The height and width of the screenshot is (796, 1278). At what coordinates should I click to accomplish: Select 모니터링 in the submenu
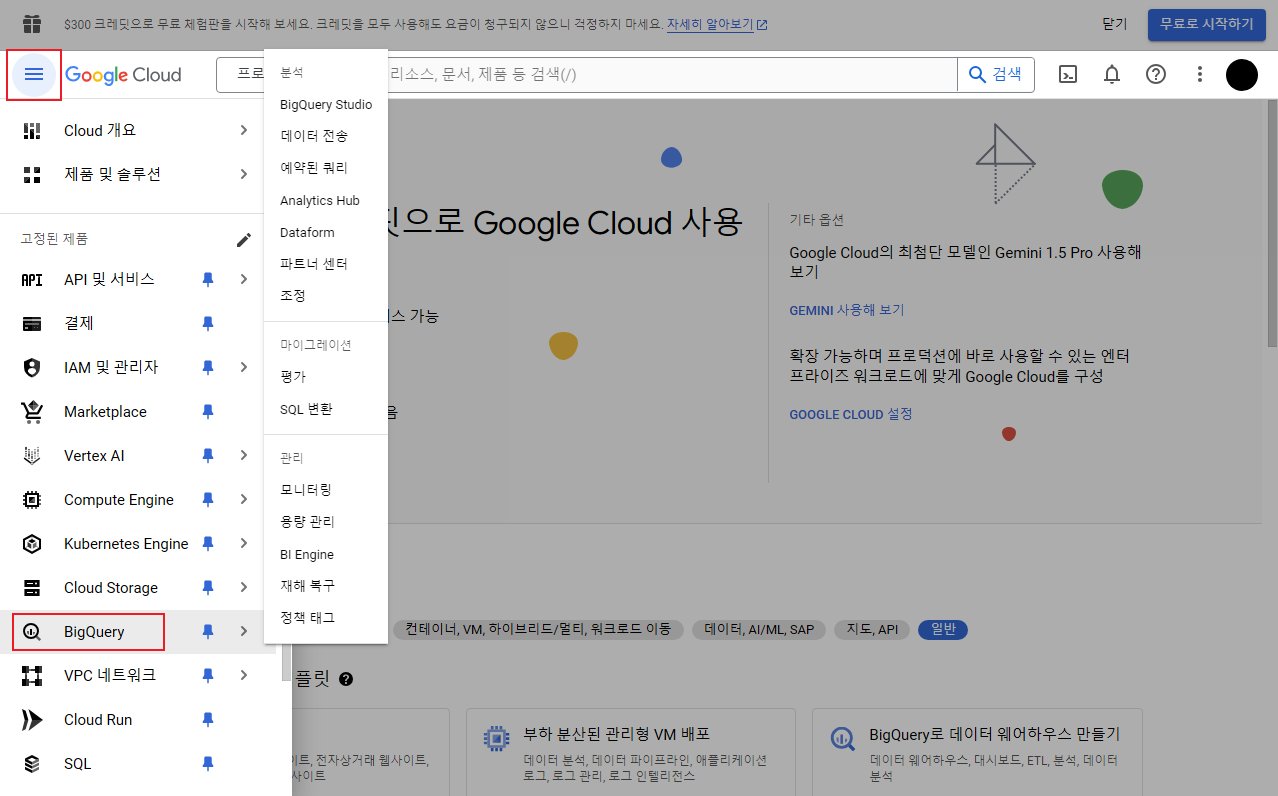click(x=326, y=490)
